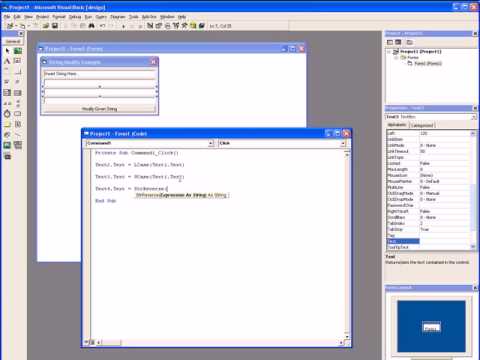Click the Save Project toolbar icon

[55, 26]
